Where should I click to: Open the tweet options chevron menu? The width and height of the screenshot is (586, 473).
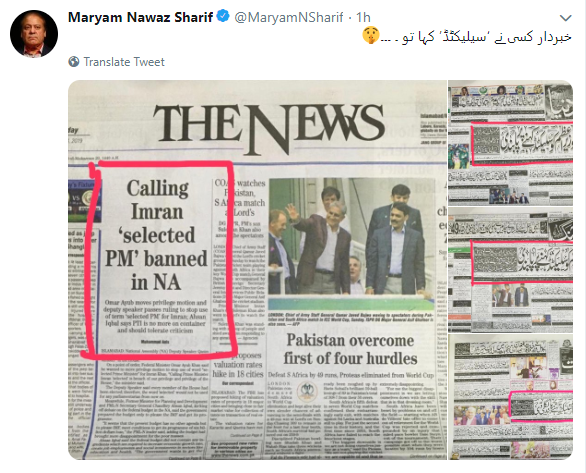point(566,18)
